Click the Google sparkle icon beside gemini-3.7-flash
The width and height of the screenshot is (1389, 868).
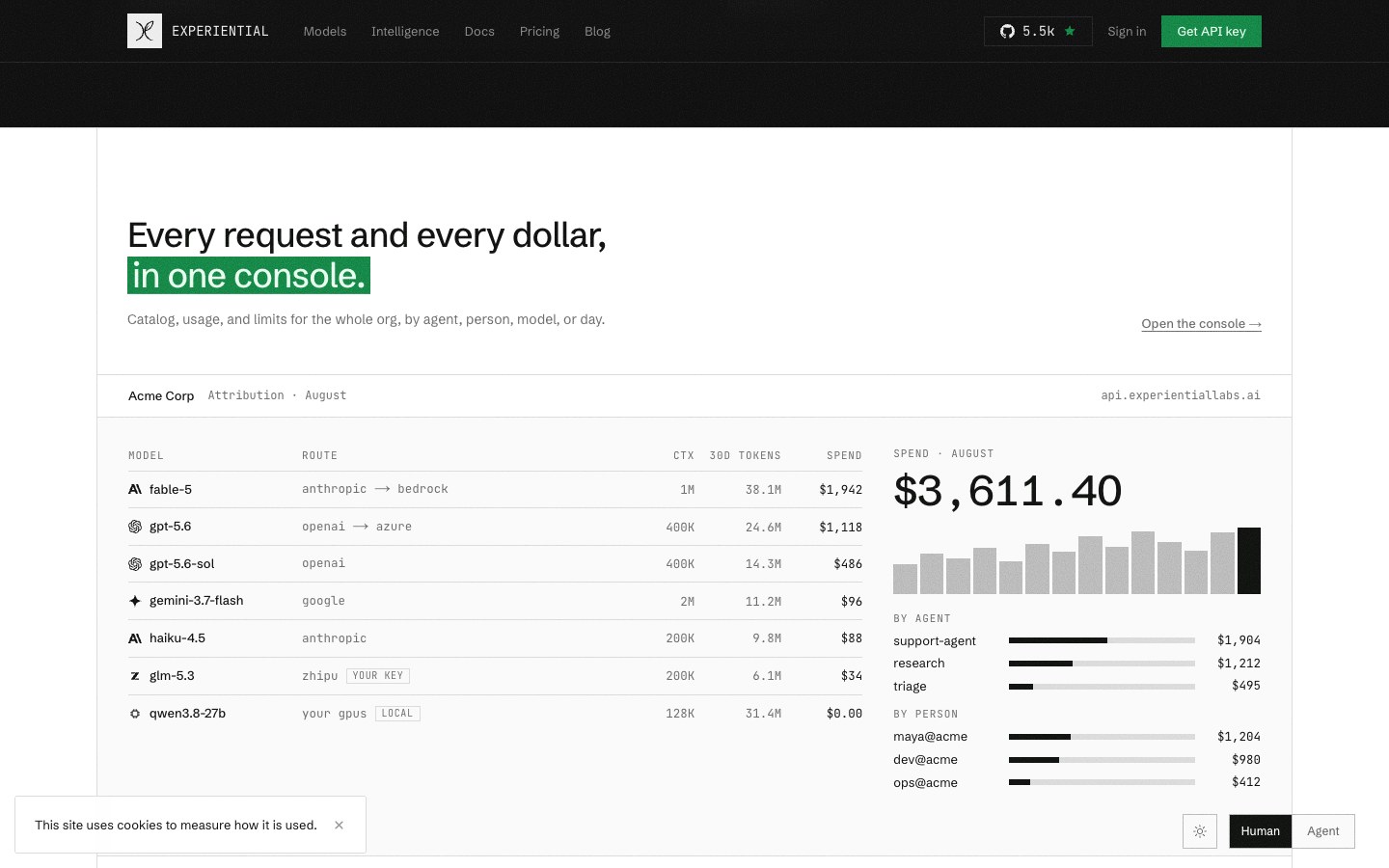pyautogui.click(x=135, y=601)
